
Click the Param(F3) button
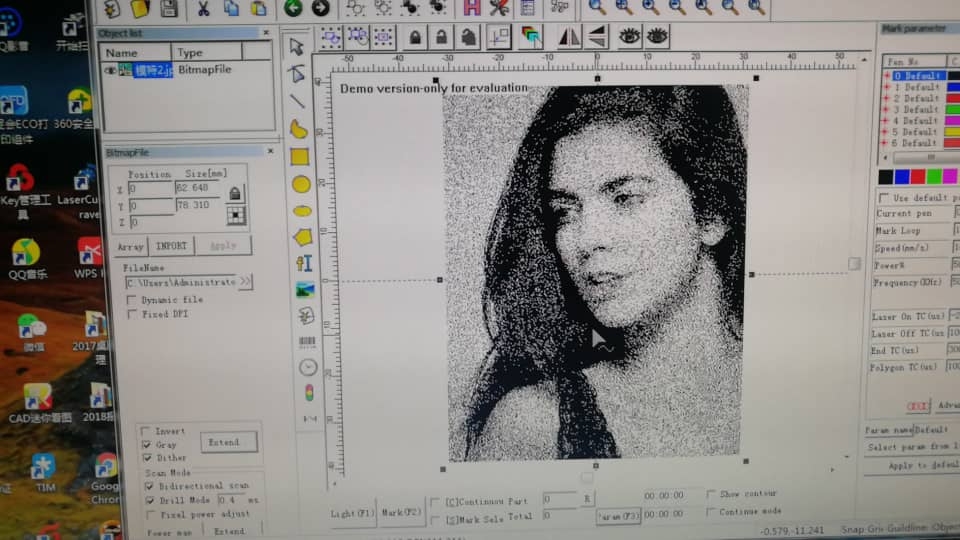click(x=618, y=517)
